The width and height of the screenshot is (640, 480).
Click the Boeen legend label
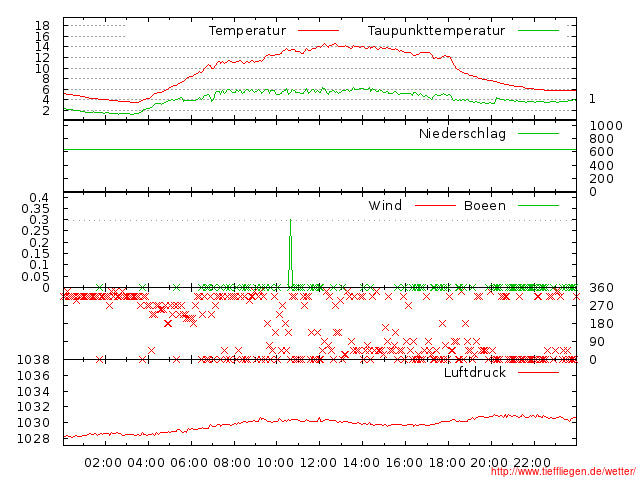(485, 206)
